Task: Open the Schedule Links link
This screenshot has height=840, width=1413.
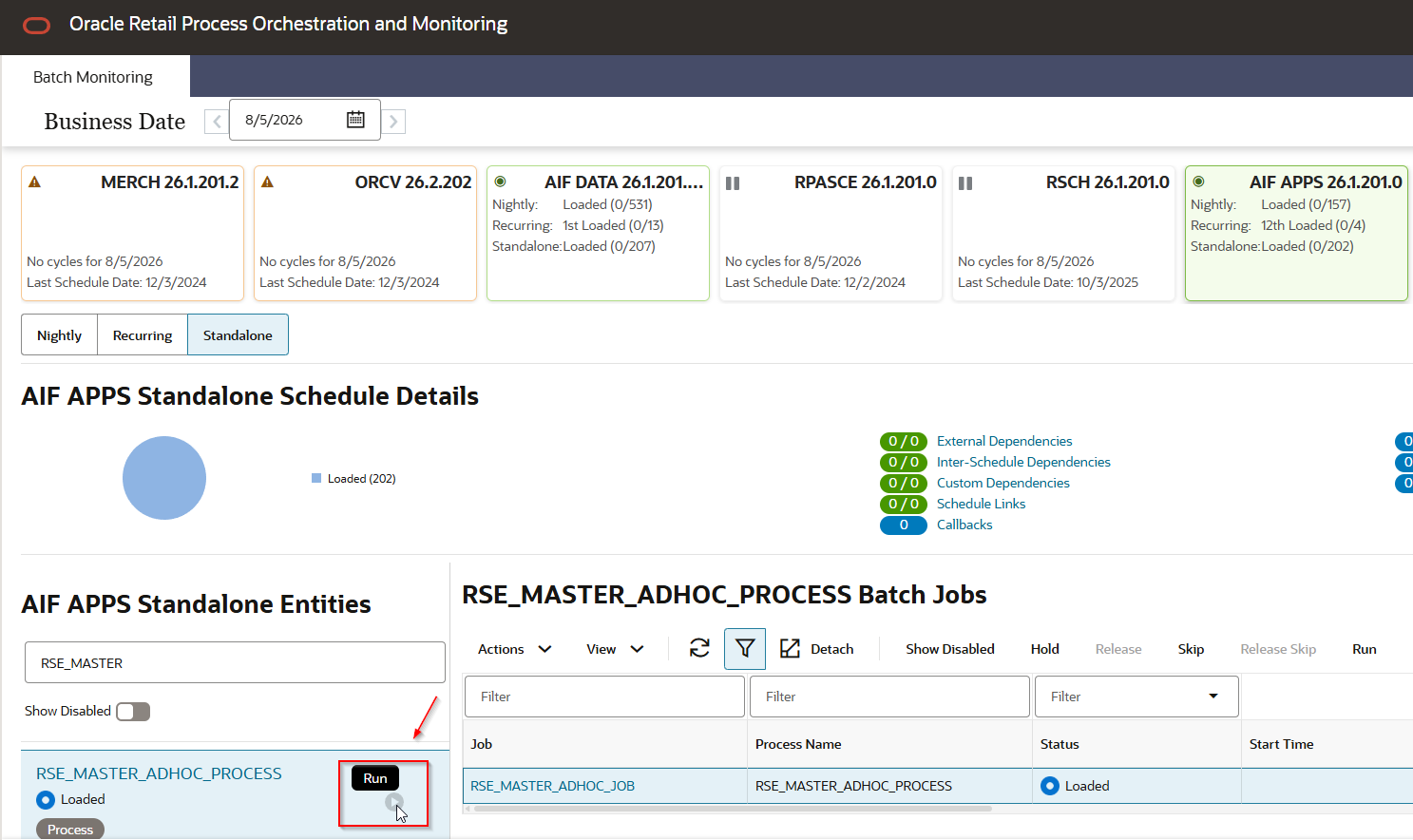Action: [982, 504]
